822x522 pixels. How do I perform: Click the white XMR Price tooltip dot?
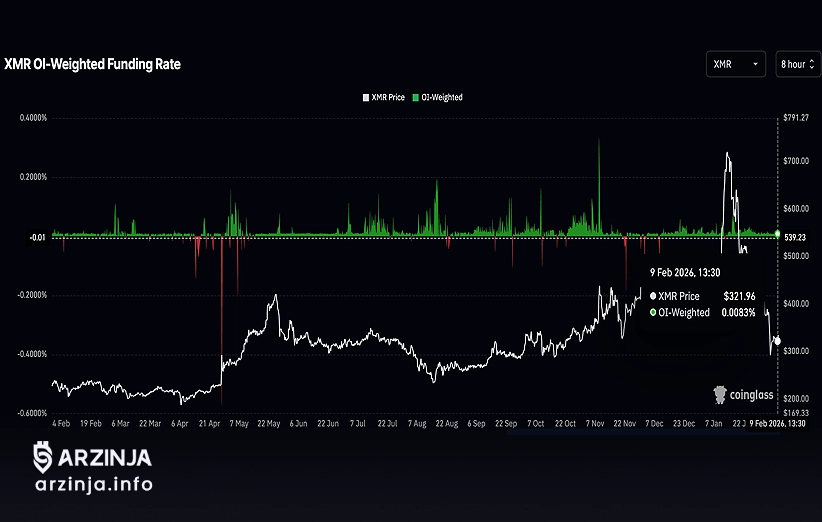pyautogui.click(x=653, y=297)
